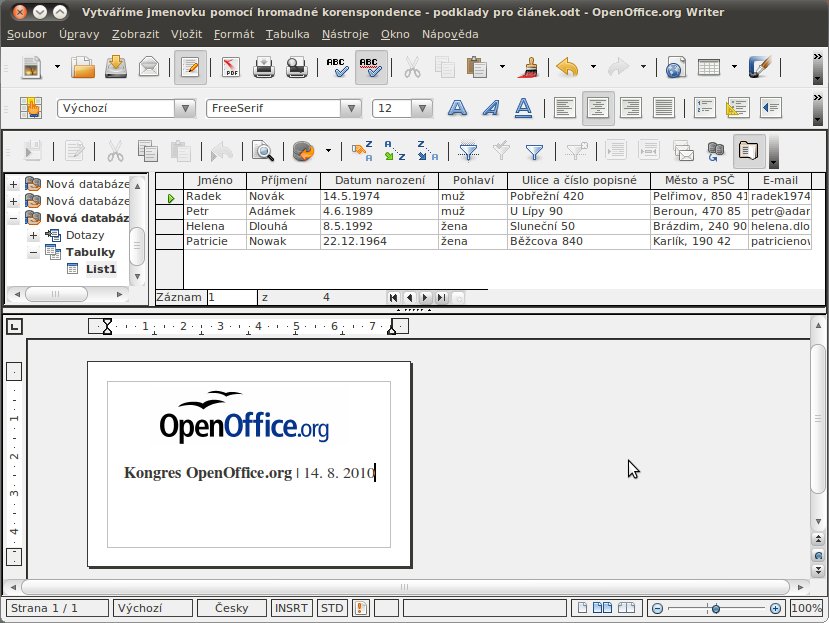Toggle the data source Explorer pane

click(x=749, y=151)
